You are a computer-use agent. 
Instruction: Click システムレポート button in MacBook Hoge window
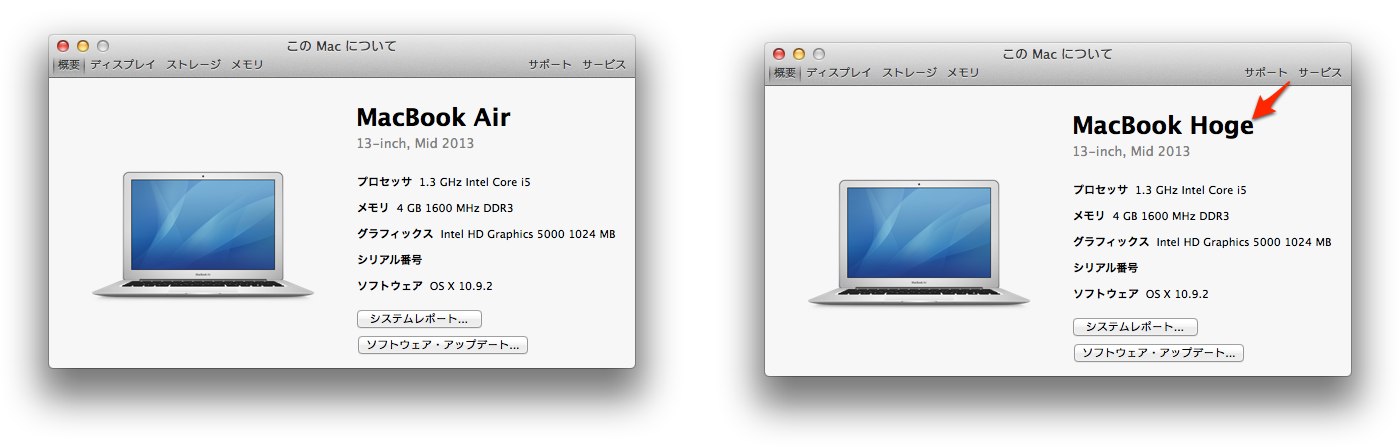[1135, 327]
